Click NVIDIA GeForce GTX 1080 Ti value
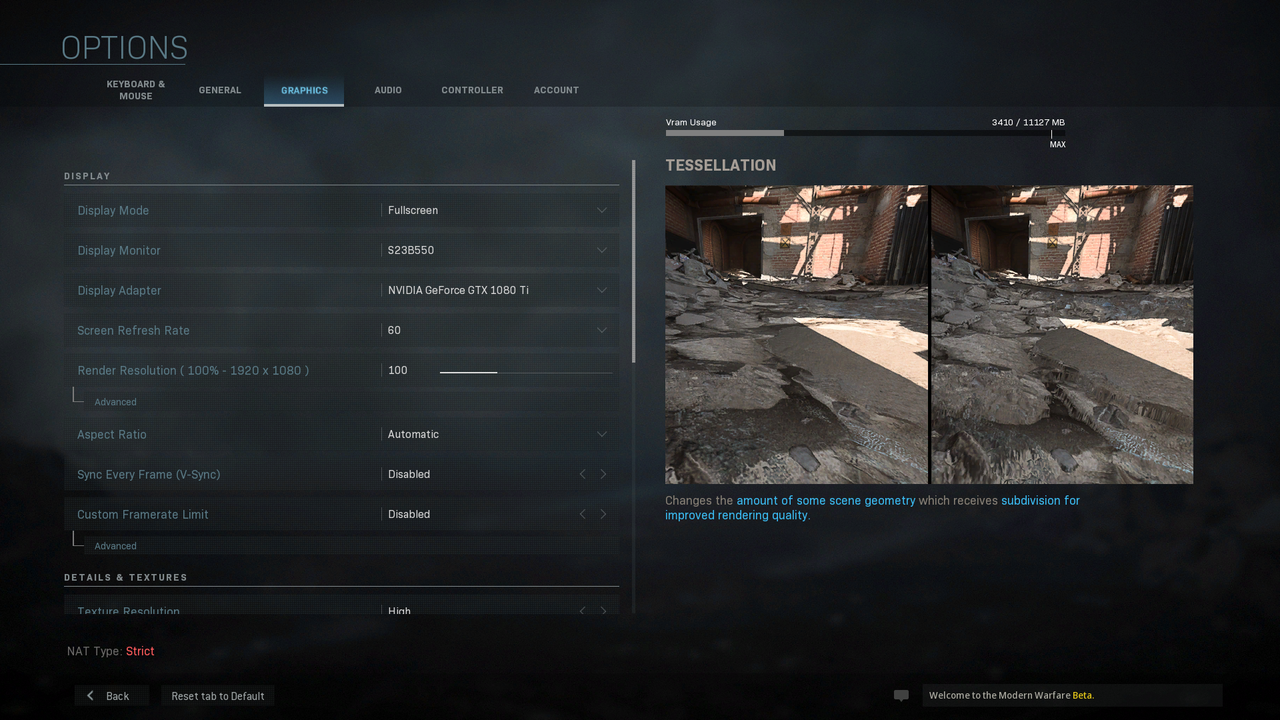The height and width of the screenshot is (720, 1280). point(458,290)
